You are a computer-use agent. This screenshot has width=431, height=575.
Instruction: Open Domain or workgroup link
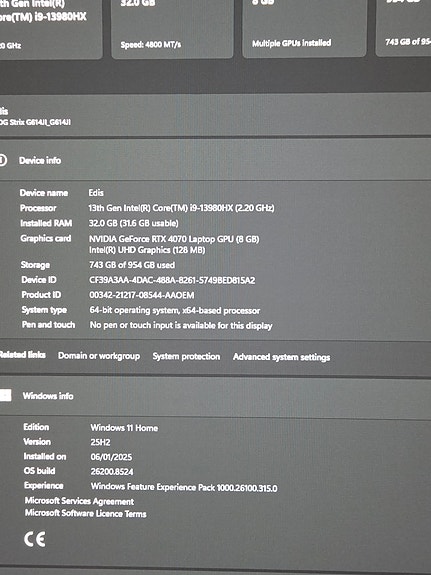pyautogui.click(x=99, y=356)
